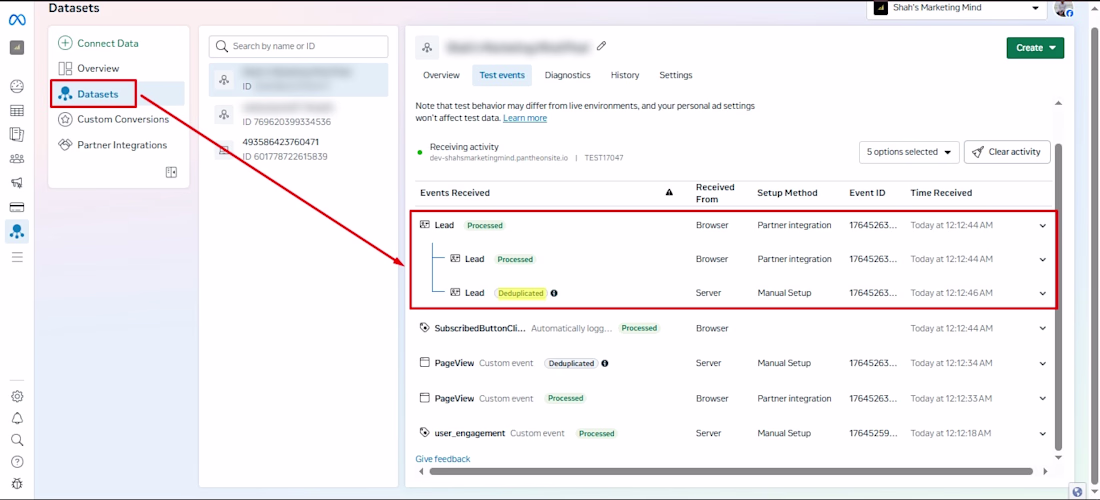This screenshot has height=500, width=1100.
Task: Open the settings gear in sidebar
Action: [18, 396]
